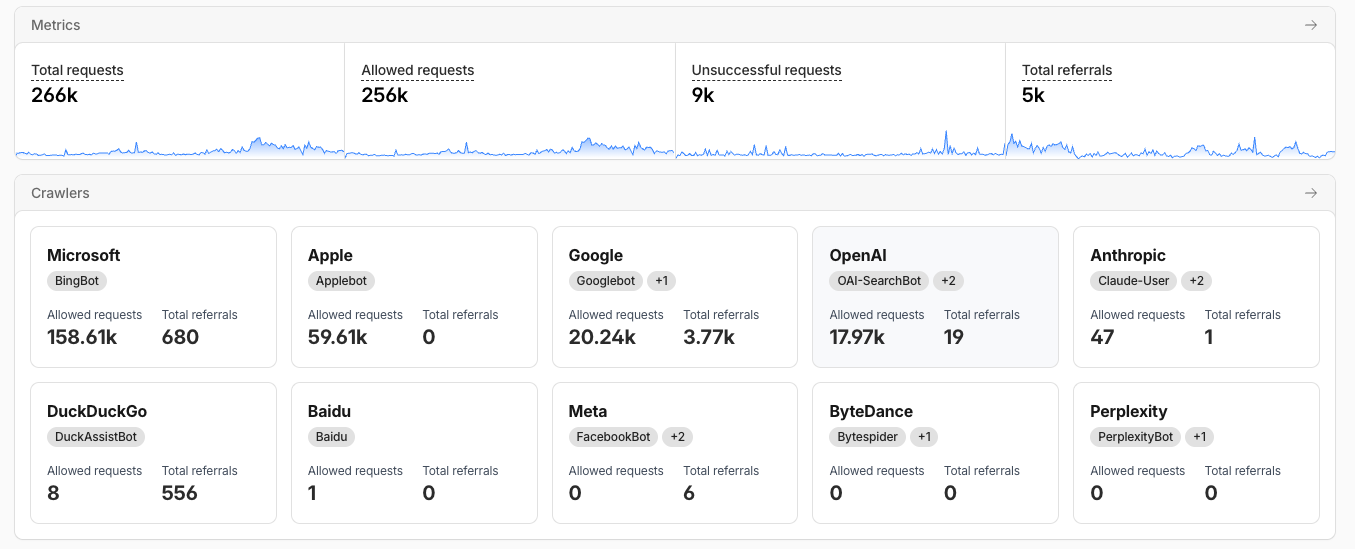Click the Total referrals sparkline chart
This screenshot has width=1355, height=549.
(x=1170, y=145)
